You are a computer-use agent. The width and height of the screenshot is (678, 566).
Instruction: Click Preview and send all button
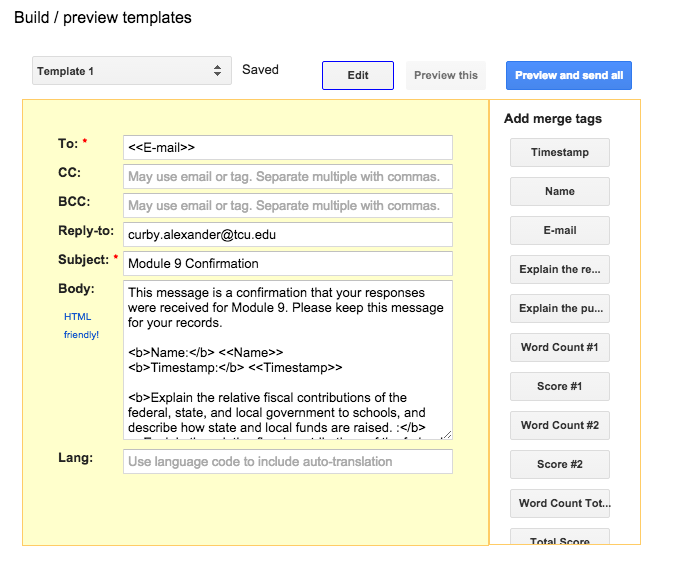569,75
